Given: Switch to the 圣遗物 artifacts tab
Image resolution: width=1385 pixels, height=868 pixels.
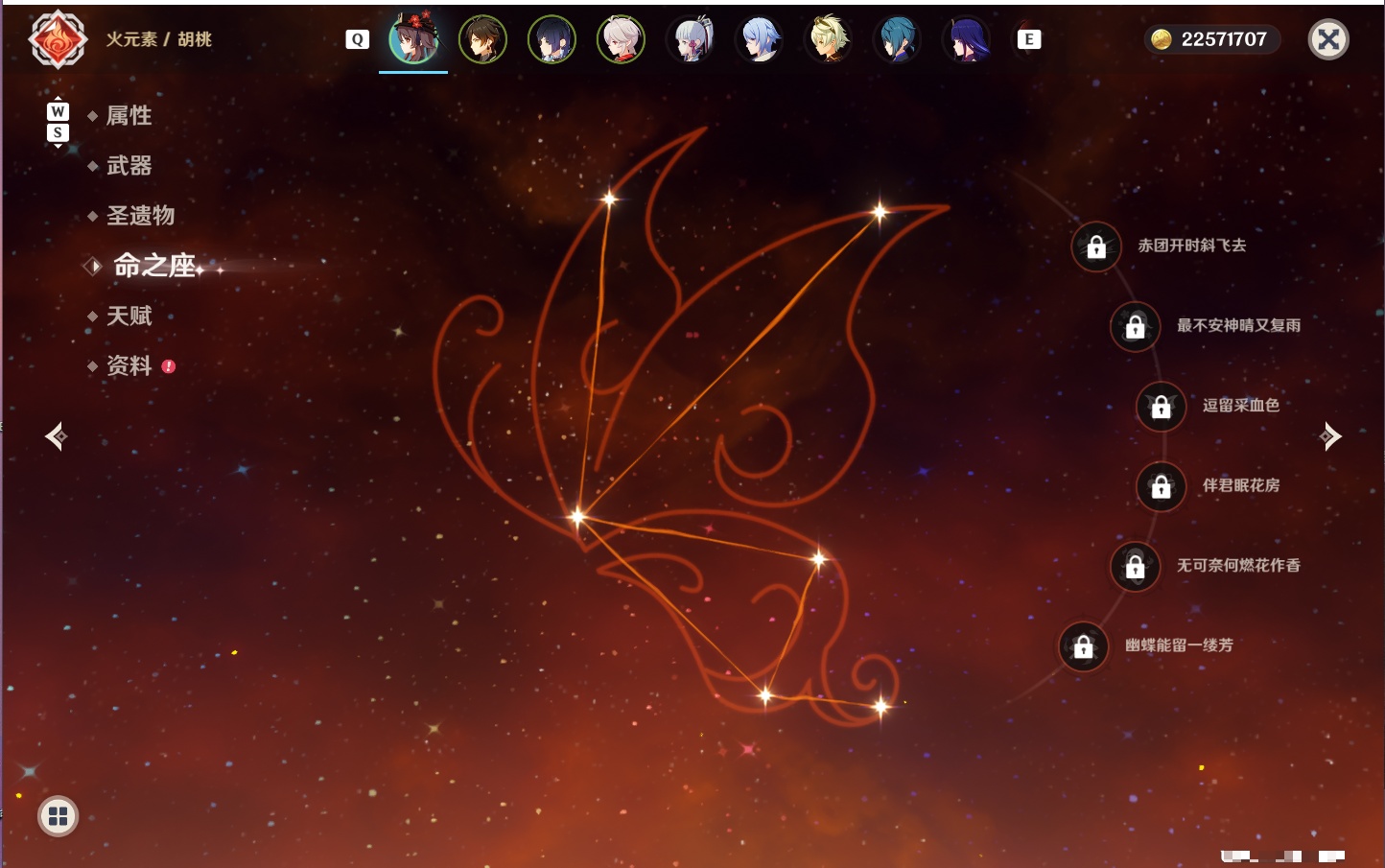Looking at the screenshot, I should click(140, 216).
